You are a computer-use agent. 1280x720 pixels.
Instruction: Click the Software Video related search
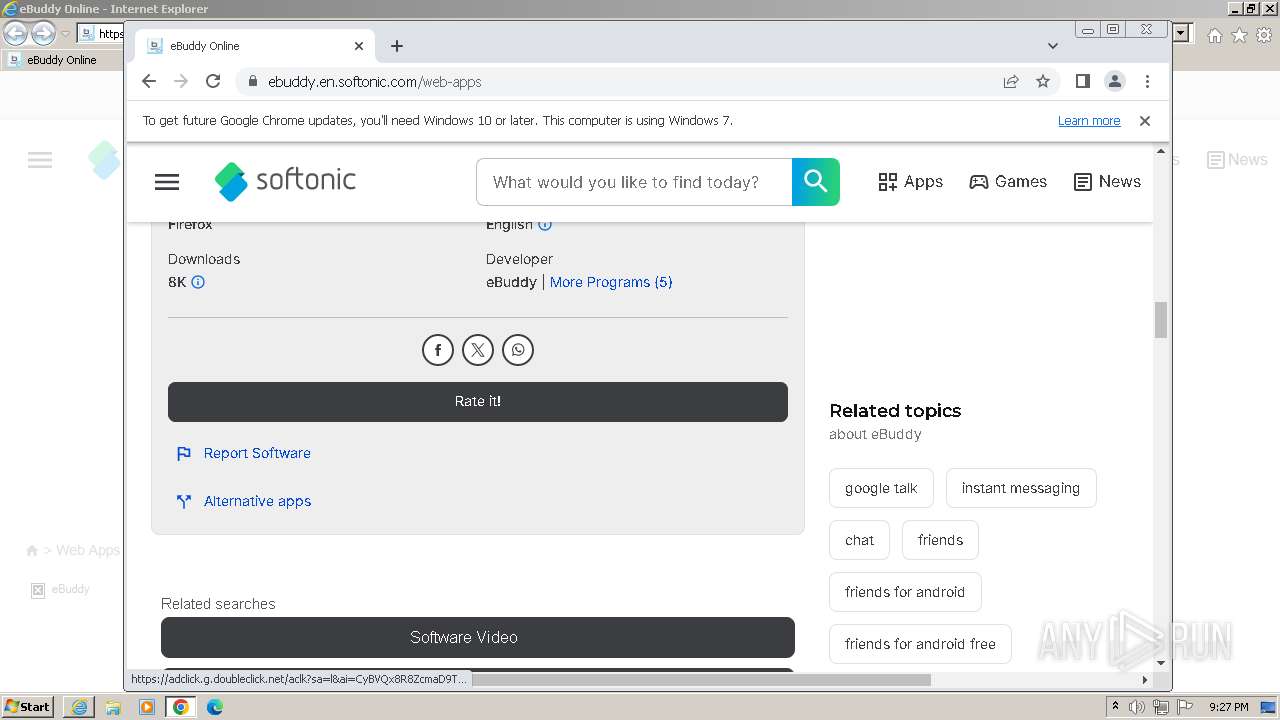(478, 637)
